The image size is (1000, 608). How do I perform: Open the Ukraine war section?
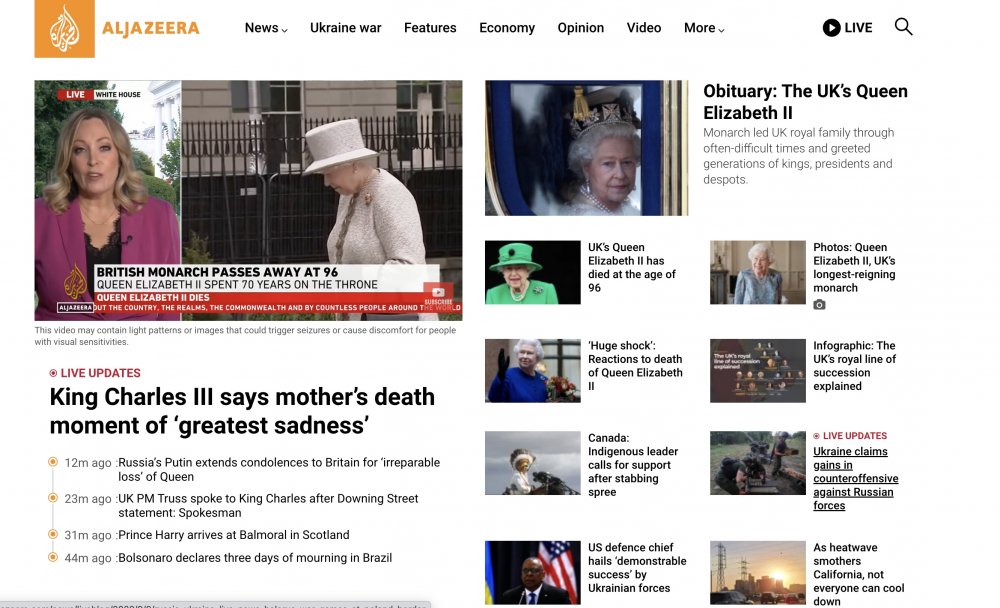click(346, 28)
